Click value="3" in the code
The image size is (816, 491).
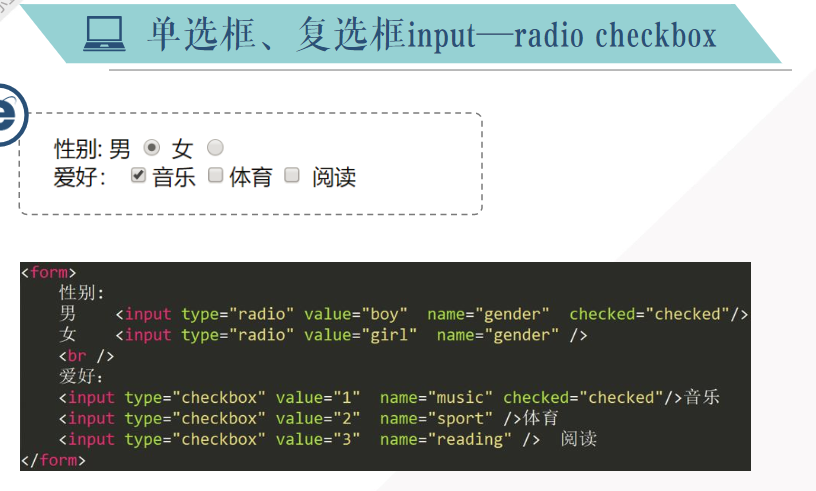(x=317, y=439)
